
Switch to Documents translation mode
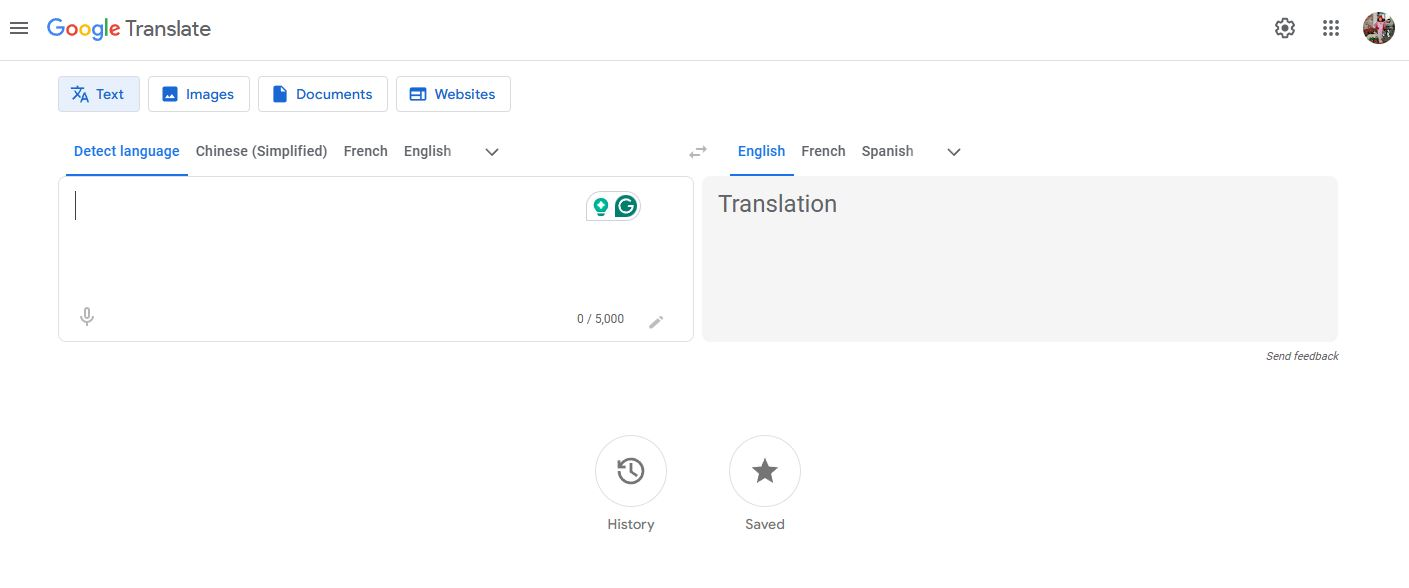[322, 94]
